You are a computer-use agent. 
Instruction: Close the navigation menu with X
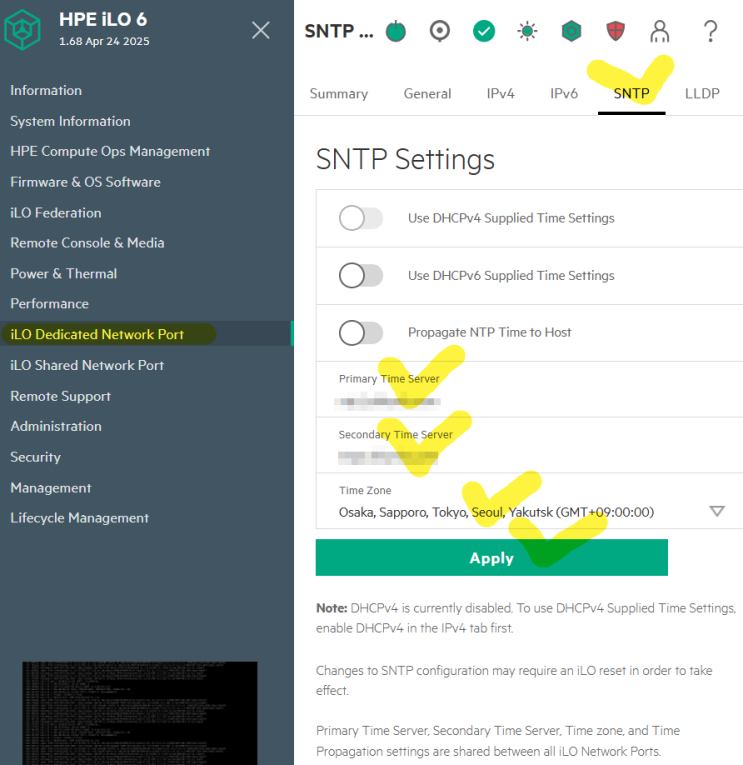coord(261,30)
